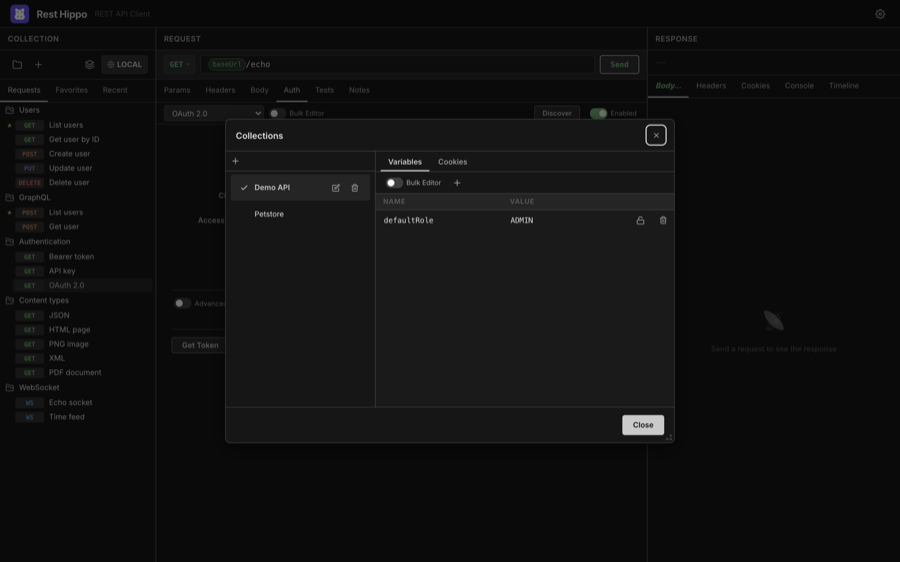The height and width of the screenshot is (562, 900).
Task: Open the OAuth 2.0 auth type dropdown
Action: (214, 114)
